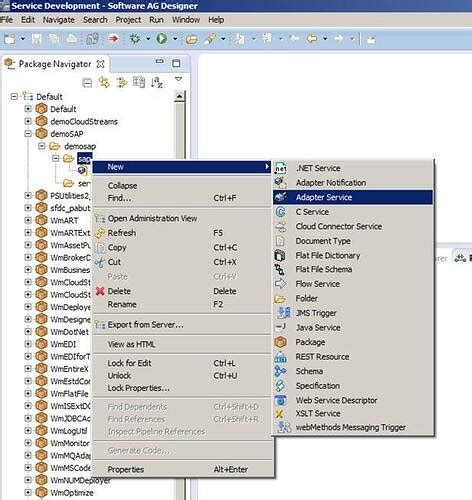Select the WmMonitor package

(x=70, y=443)
